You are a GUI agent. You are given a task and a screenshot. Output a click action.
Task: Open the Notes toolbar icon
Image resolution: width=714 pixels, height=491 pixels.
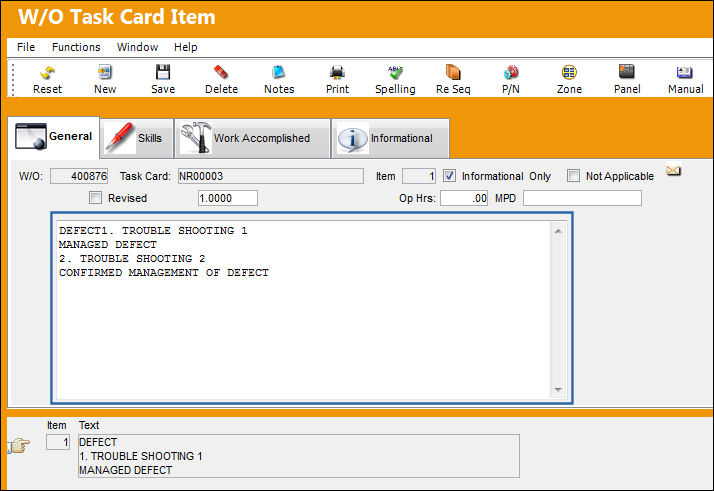(x=279, y=79)
